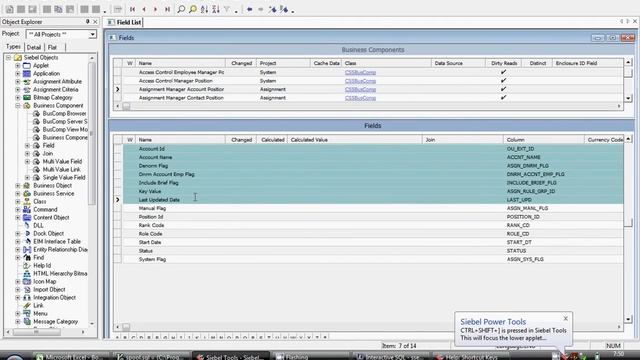Select Class icon in tree
Screen dimensions: 640x360
pyautogui.click(x=27, y=202)
